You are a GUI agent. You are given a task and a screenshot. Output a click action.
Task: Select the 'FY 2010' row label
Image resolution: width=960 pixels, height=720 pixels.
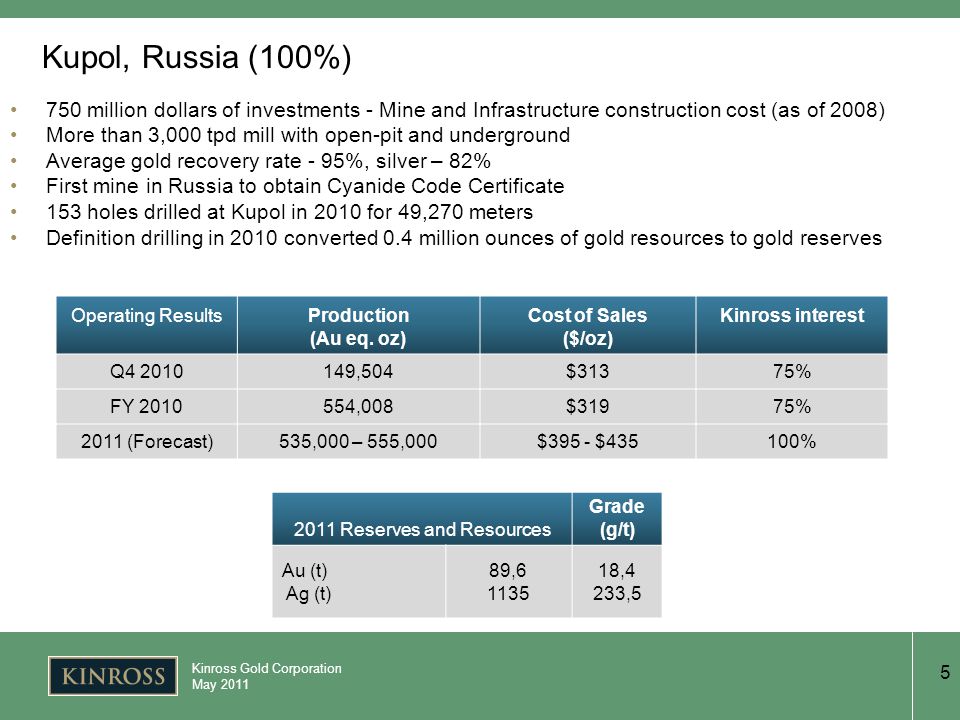[x=146, y=406]
